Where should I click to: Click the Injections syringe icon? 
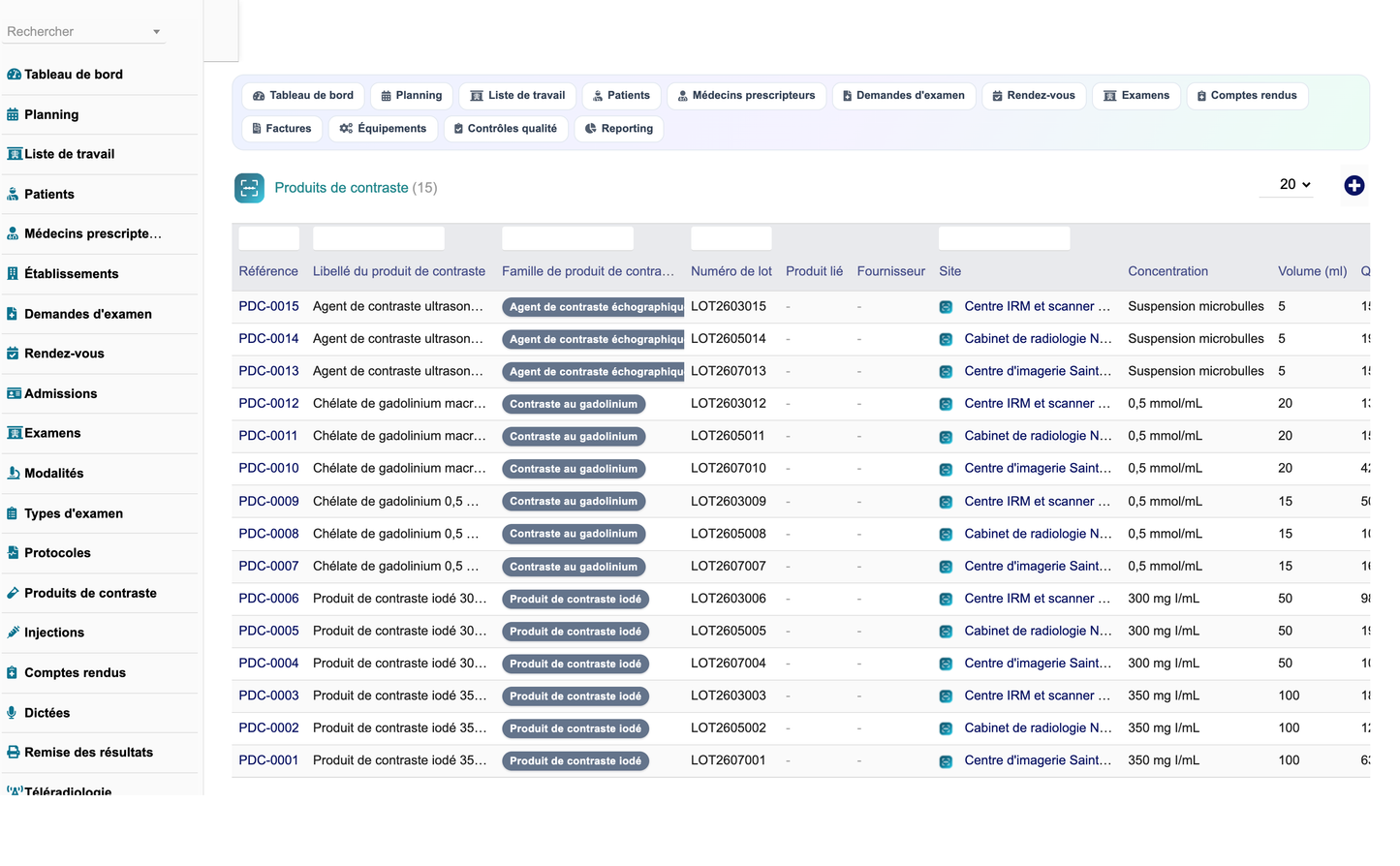coord(13,633)
